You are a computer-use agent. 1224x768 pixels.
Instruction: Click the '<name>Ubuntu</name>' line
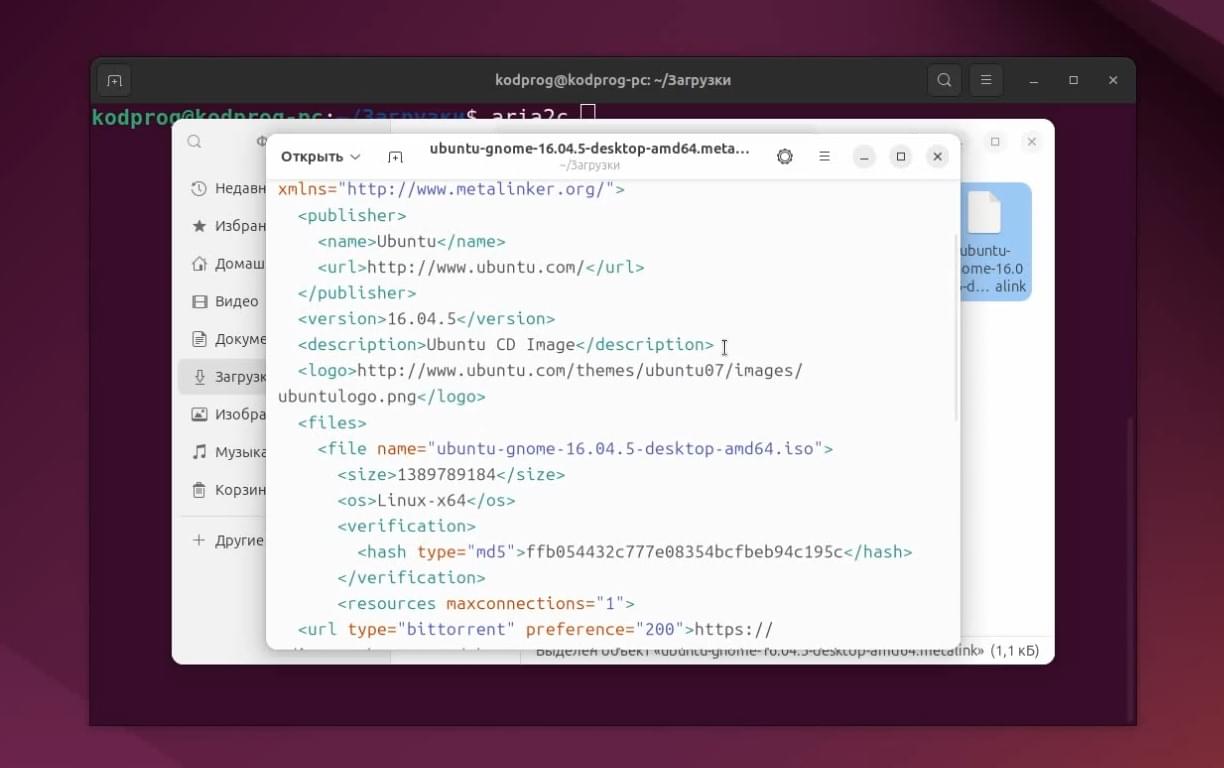[412, 241]
